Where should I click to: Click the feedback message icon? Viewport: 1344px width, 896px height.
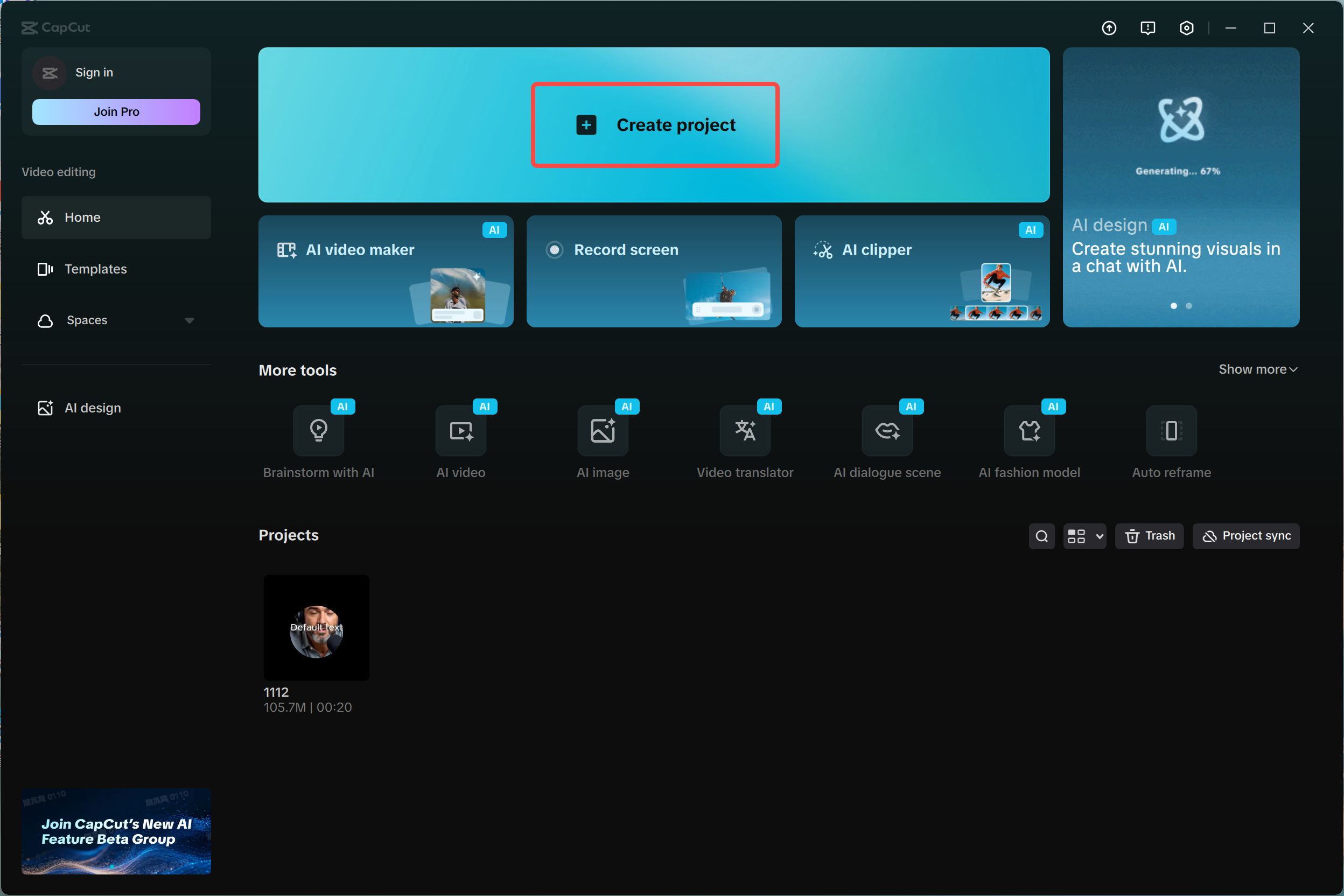1147,28
